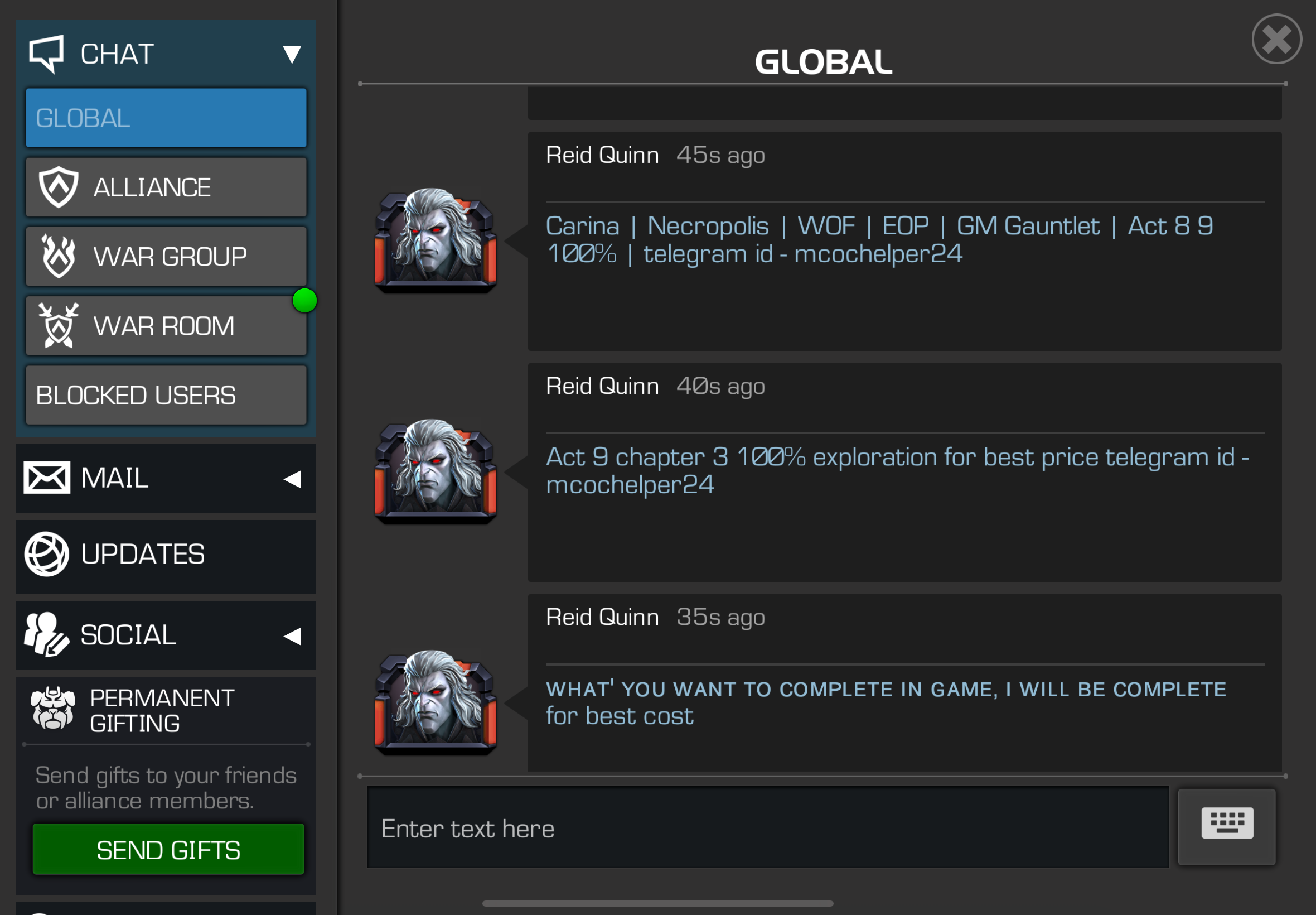Image resolution: width=1316 pixels, height=915 pixels.
Task: Open Reid Quinn's avatar on 45s message
Action: (436, 241)
